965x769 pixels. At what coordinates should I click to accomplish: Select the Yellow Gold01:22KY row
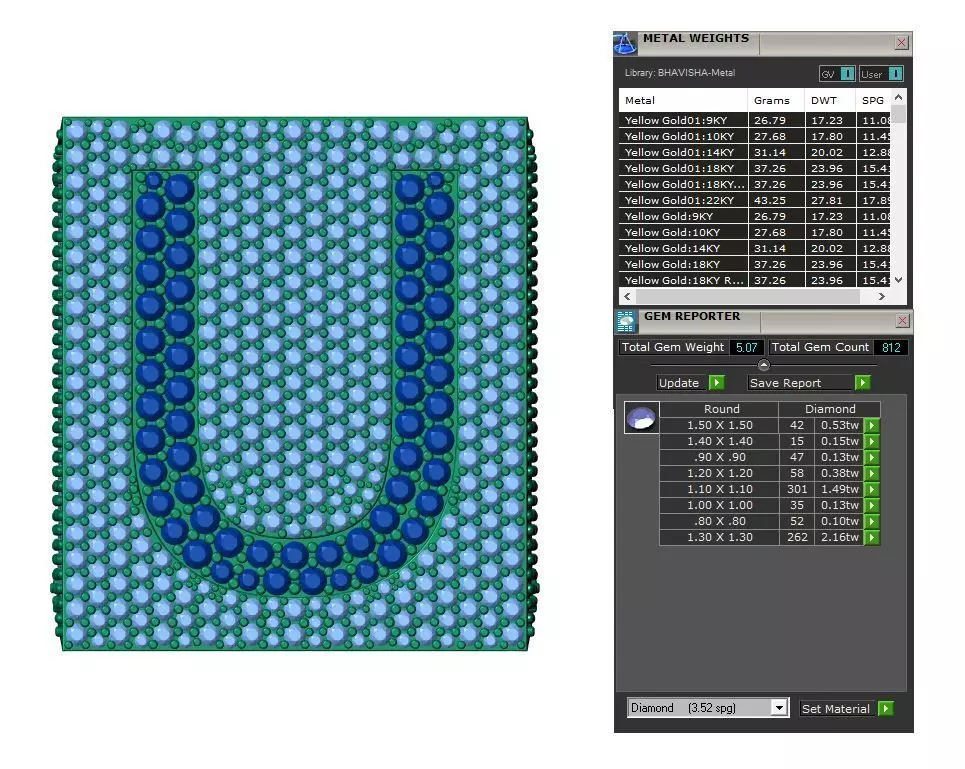[x=755, y=200]
